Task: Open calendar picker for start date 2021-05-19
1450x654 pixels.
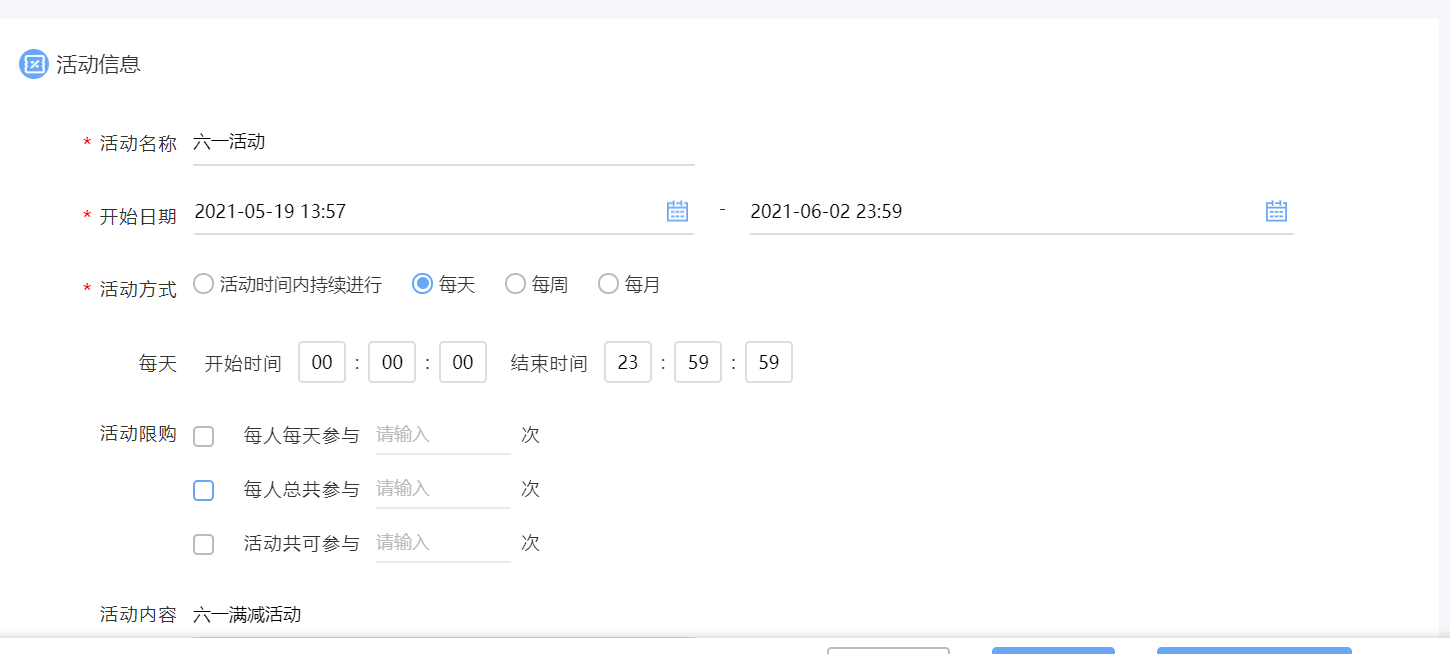Action: click(678, 211)
